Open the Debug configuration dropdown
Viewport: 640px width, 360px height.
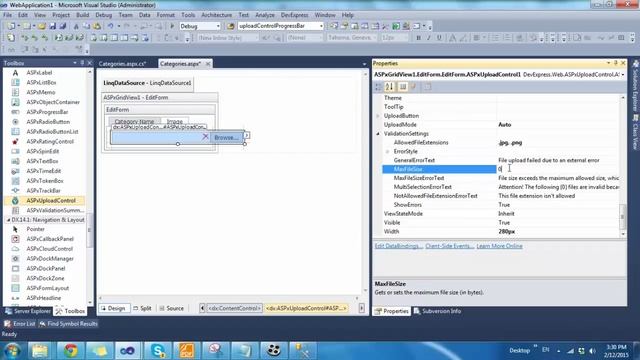(218, 26)
